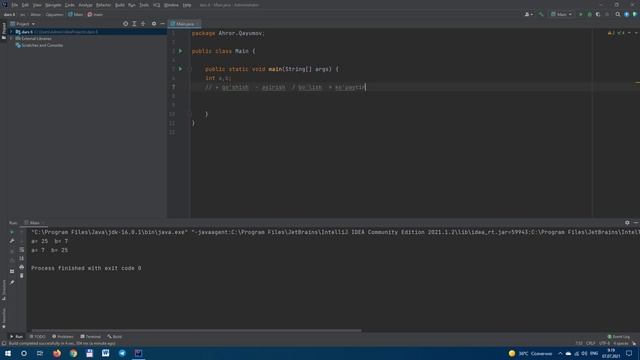
Task: Open the Refactor menu
Action: 103,5
